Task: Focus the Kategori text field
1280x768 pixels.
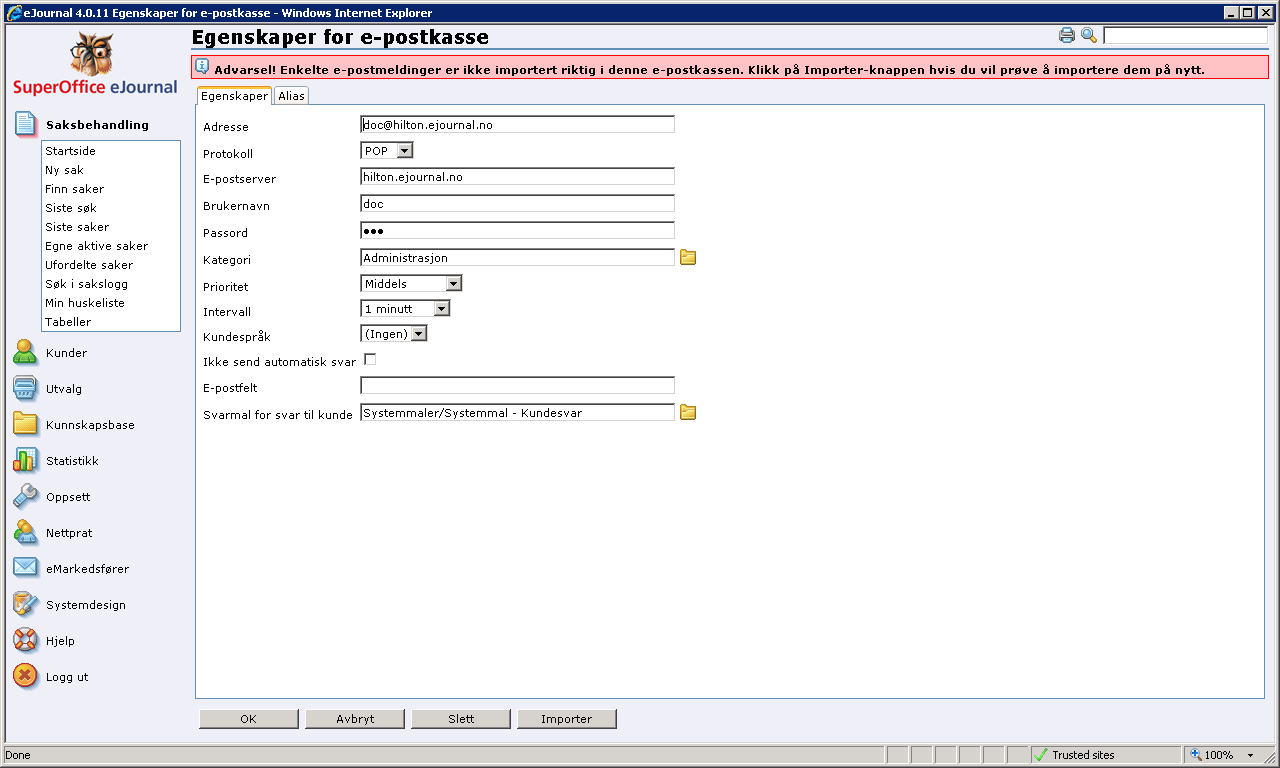Action: [x=517, y=258]
